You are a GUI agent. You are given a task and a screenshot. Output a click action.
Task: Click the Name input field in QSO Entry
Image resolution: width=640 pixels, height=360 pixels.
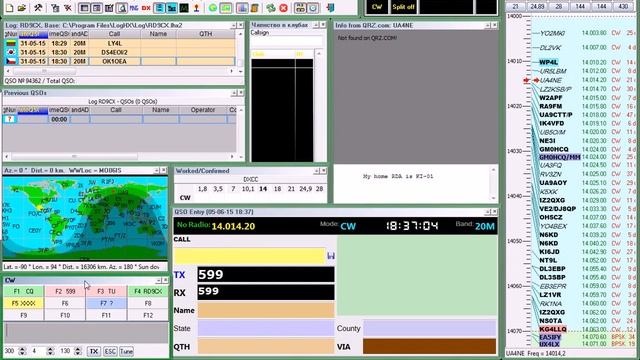266,310
